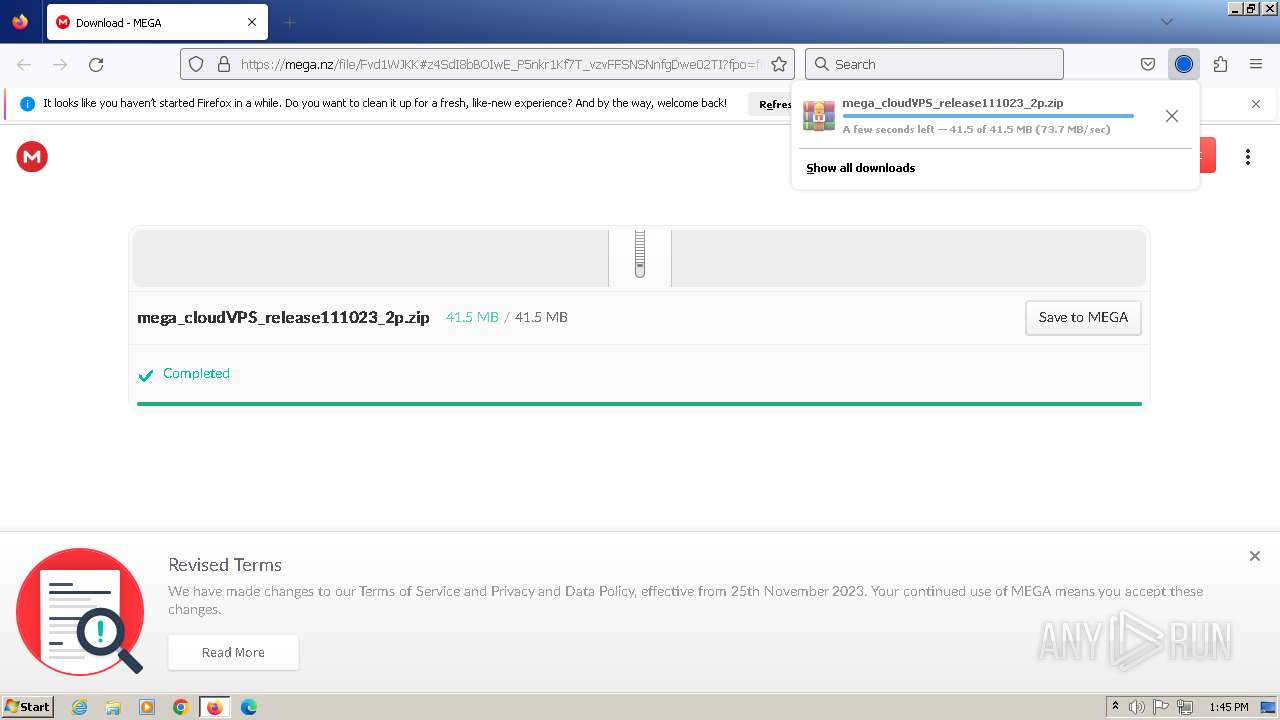Viewport: 1280px width, 720px height.
Task: Click the 1:45 PM clock
Action: 1228,707
